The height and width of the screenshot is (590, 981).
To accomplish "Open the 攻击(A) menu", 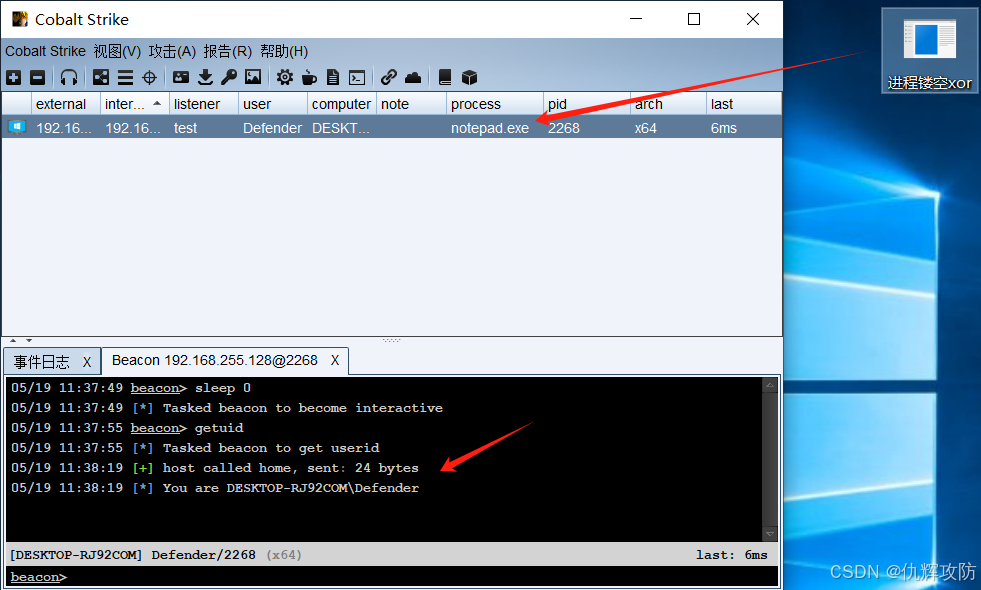I will pyautogui.click(x=172, y=51).
